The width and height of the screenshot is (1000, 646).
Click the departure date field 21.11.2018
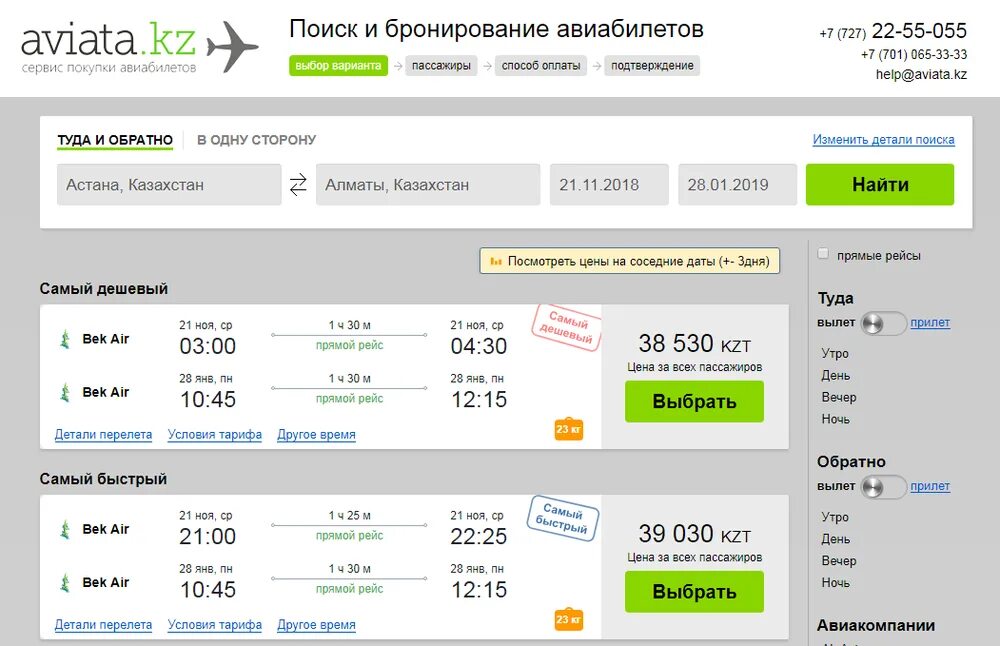click(609, 185)
